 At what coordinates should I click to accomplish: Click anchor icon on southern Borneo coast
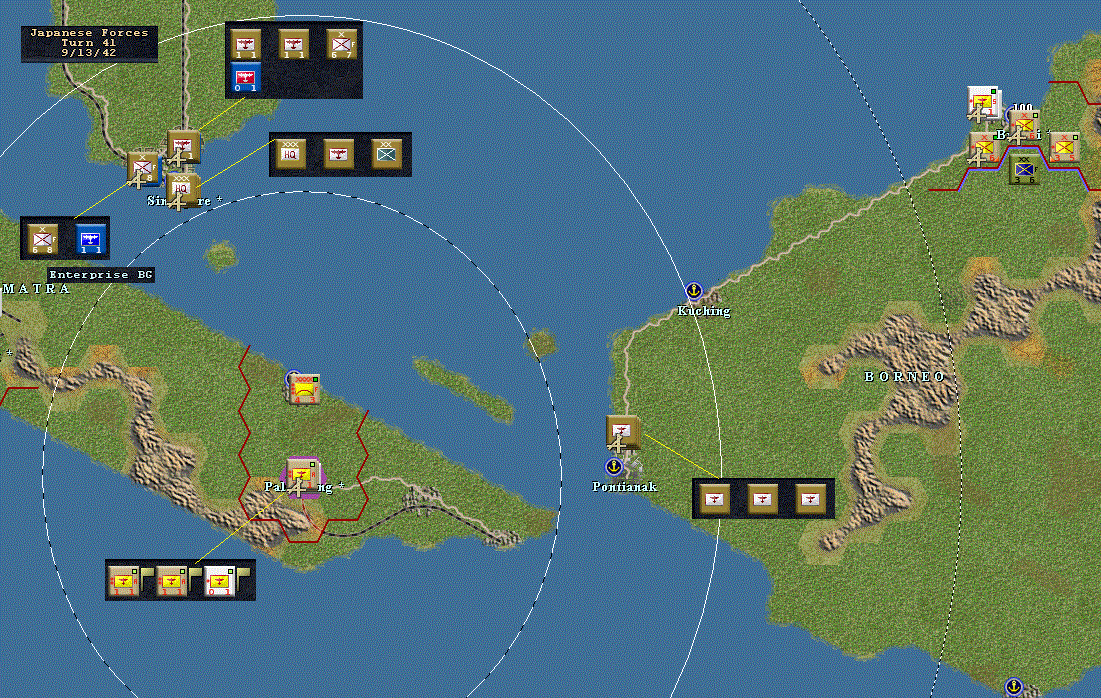1013,686
